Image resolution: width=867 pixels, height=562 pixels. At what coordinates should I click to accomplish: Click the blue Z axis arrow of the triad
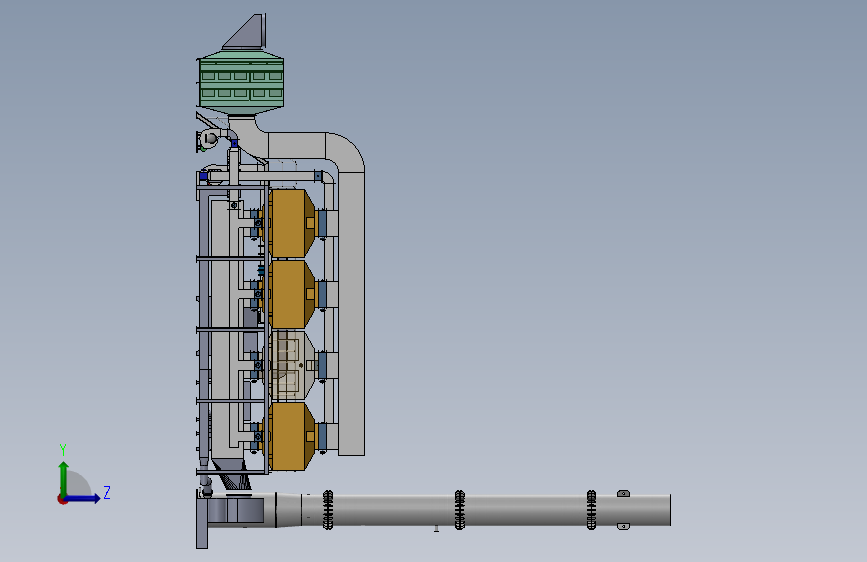[x=83, y=498]
